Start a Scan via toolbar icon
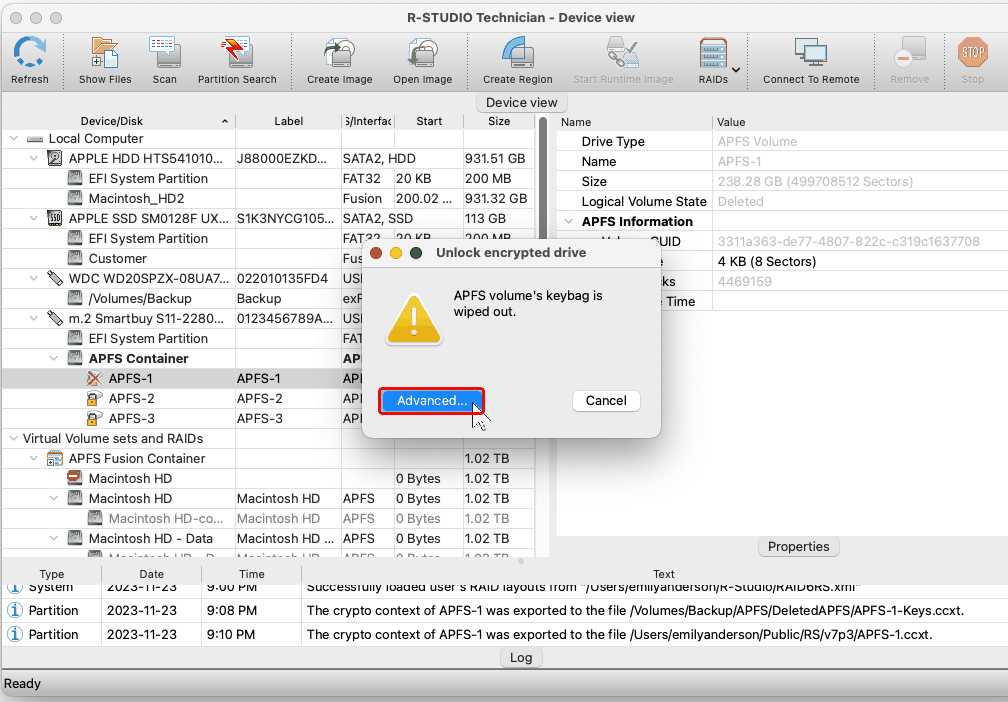This screenshot has width=1008, height=702. [165, 53]
